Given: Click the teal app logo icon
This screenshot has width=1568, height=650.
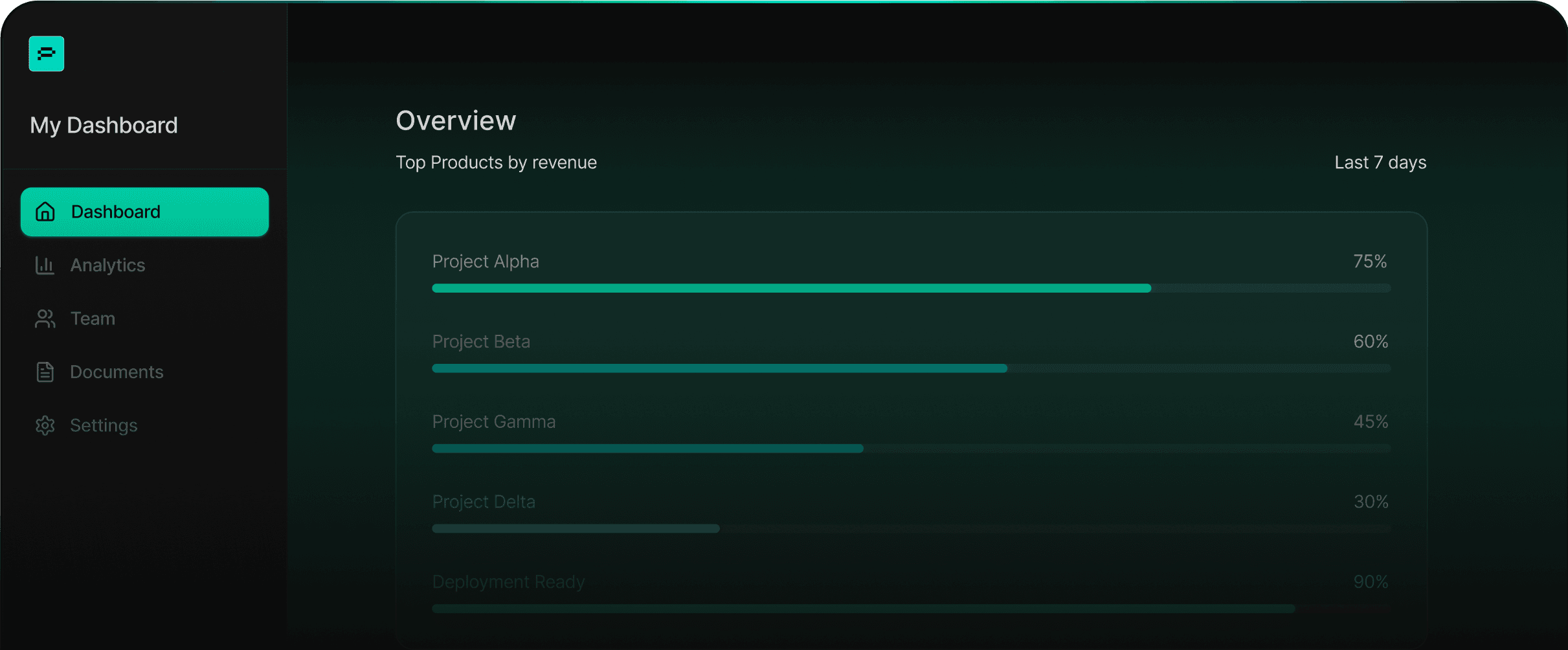Looking at the screenshot, I should 47,54.
